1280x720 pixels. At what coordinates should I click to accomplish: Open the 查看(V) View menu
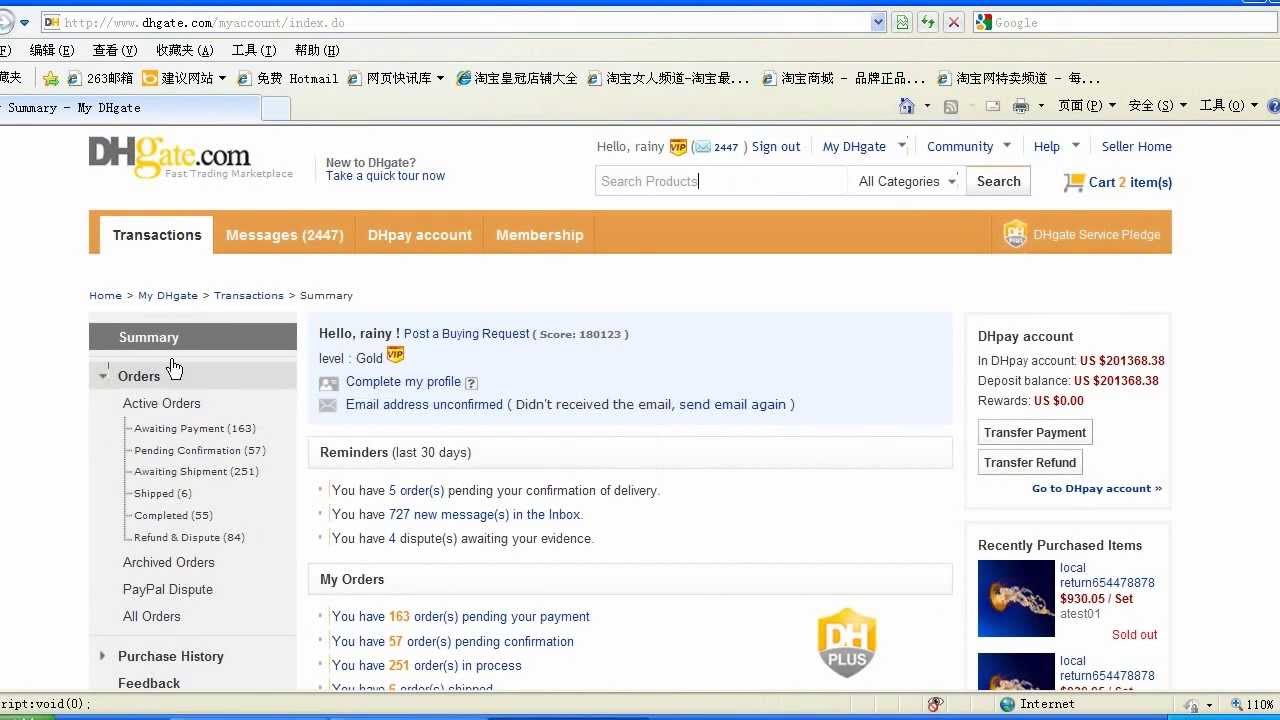pyautogui.click(x=115, y=50)
